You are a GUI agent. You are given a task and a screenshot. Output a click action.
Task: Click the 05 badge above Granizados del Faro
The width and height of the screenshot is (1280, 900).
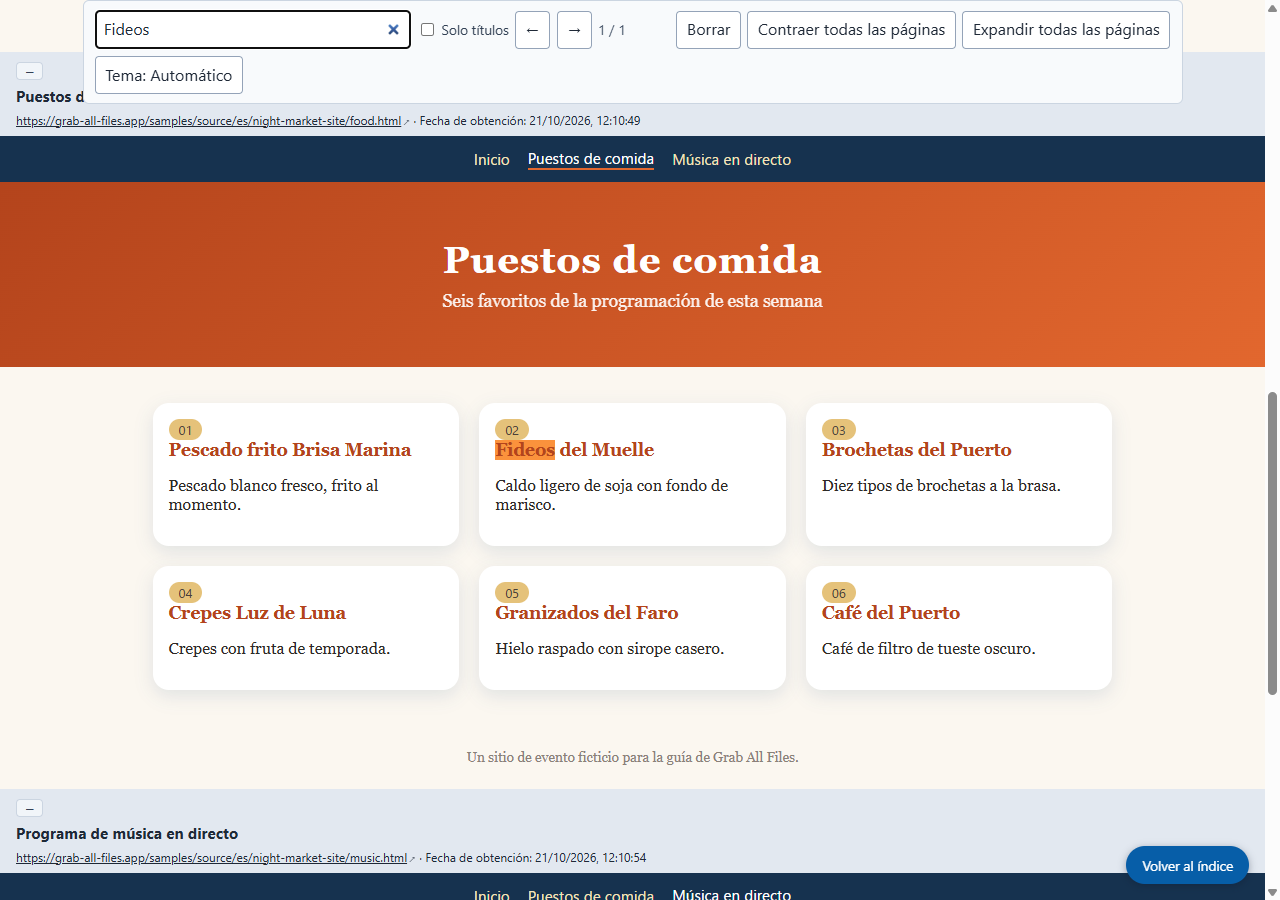pyautogui.click(x=512, y=593)
